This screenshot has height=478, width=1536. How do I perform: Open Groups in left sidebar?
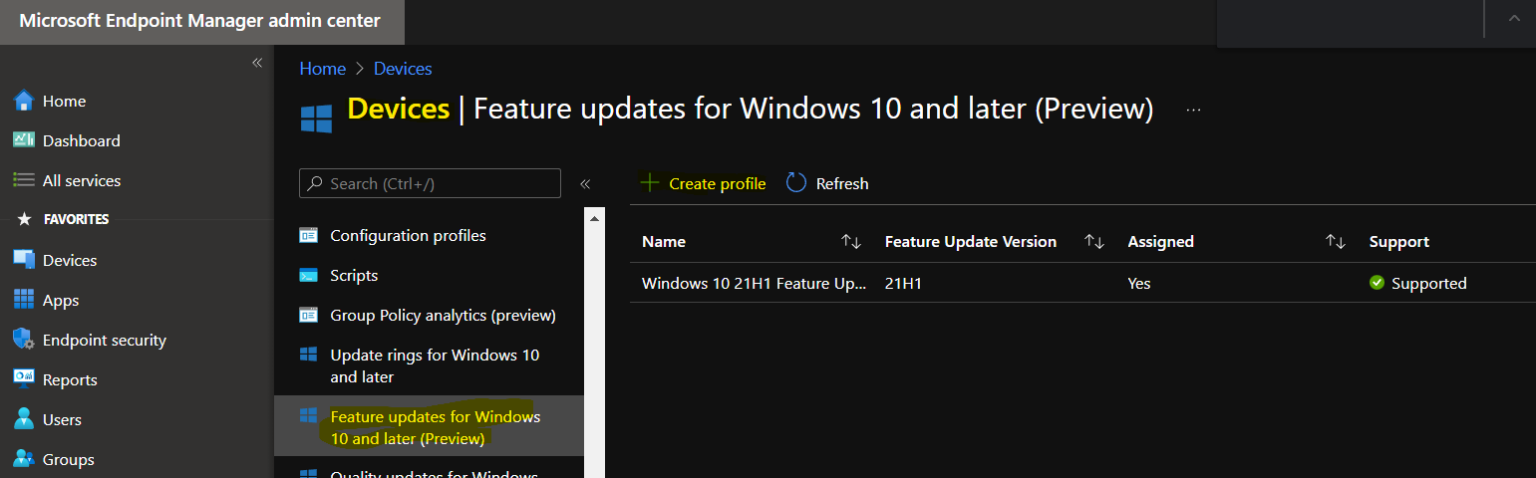68,460
